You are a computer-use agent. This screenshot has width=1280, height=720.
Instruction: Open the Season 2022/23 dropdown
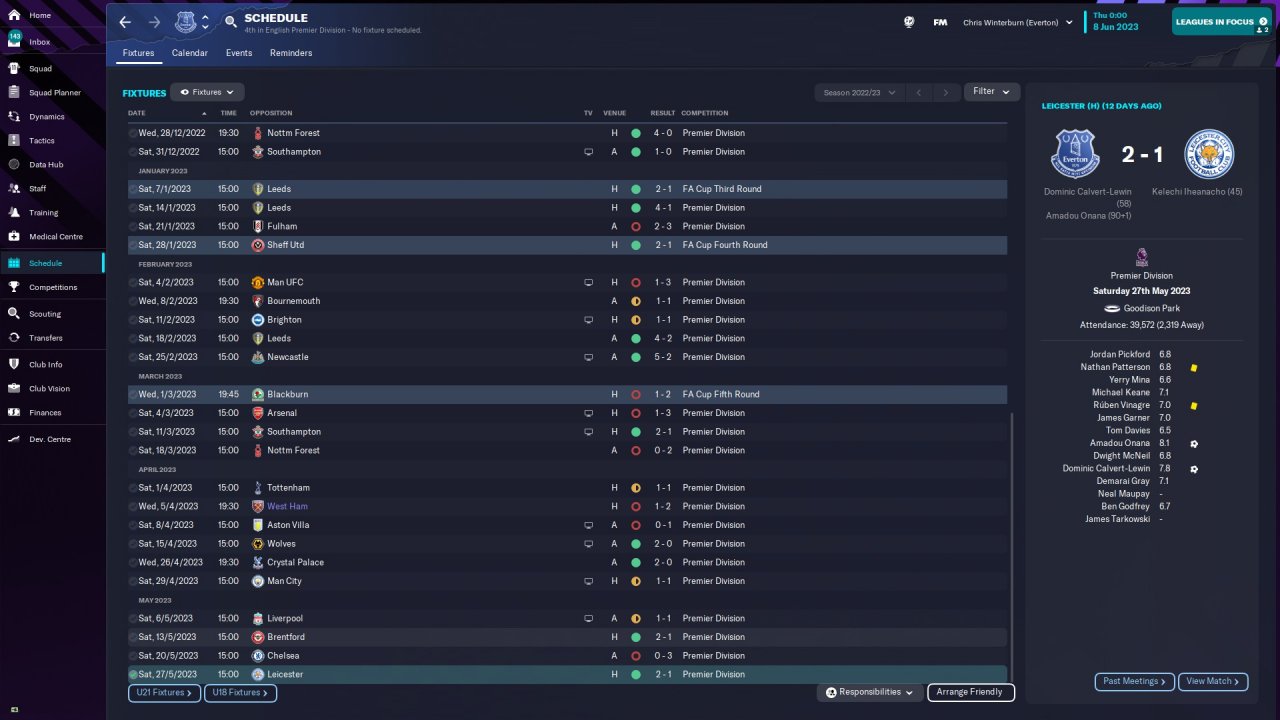pyautogui.click(x=859, y=93)
